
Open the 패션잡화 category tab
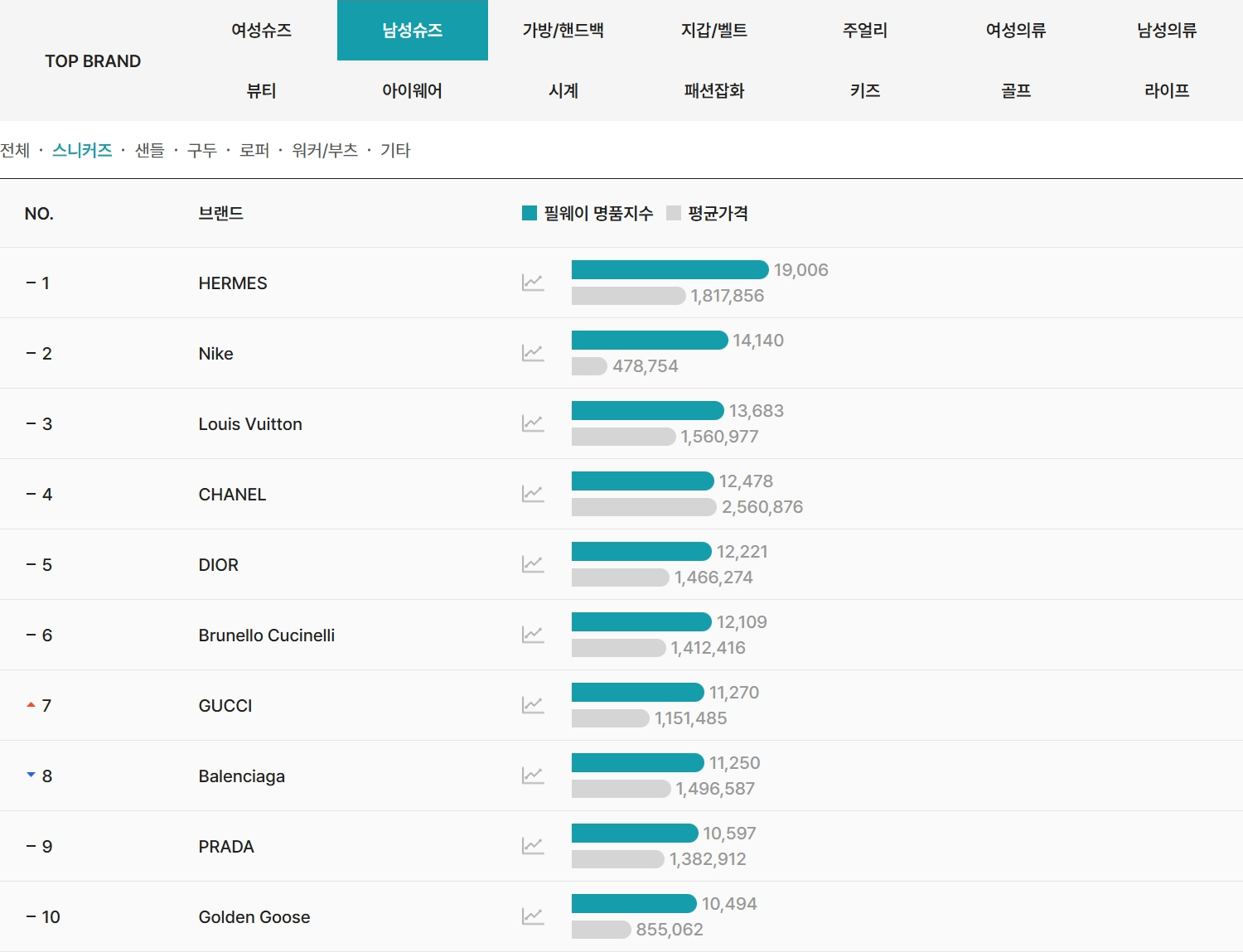(x=714, y=91)
